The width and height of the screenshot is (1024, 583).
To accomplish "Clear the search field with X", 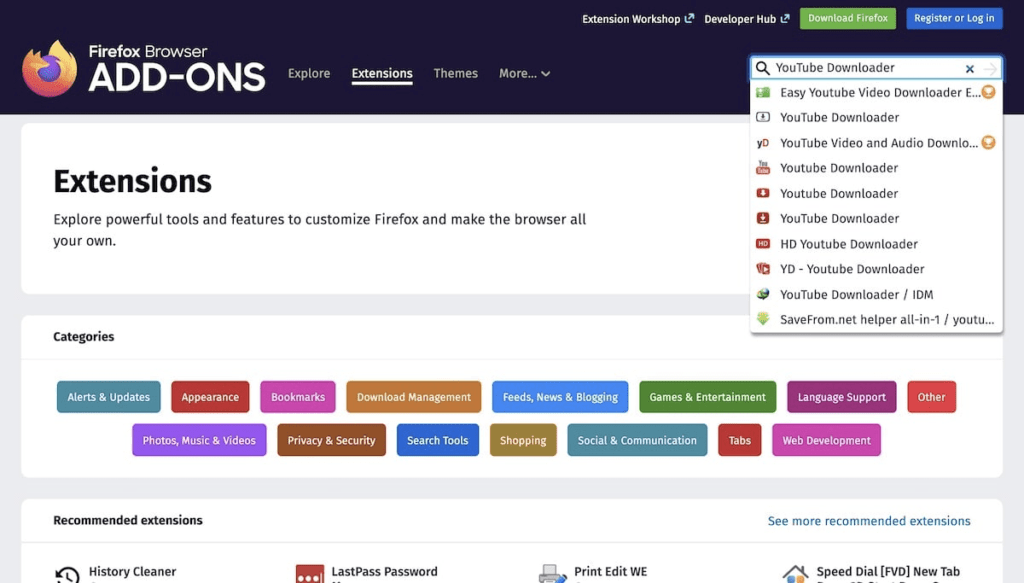I will pos(970,69).
